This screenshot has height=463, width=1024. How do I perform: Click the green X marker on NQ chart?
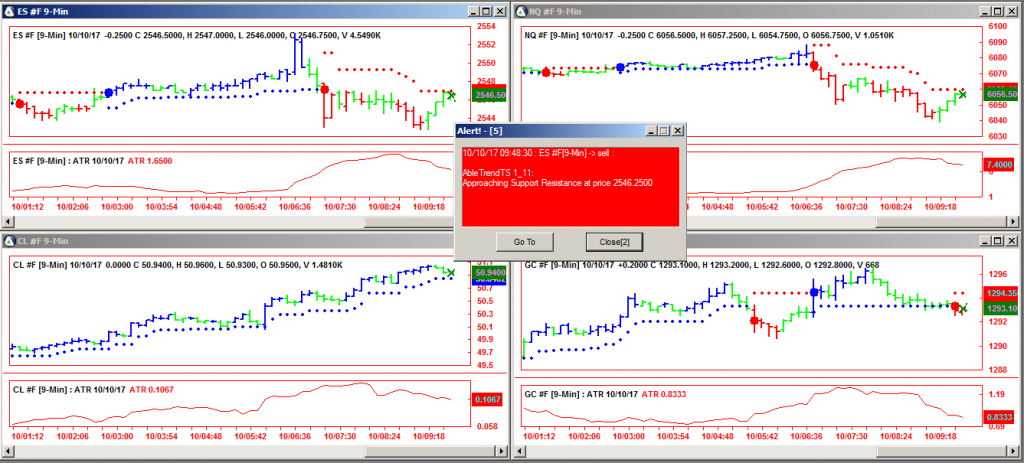(x=963, y=95)
